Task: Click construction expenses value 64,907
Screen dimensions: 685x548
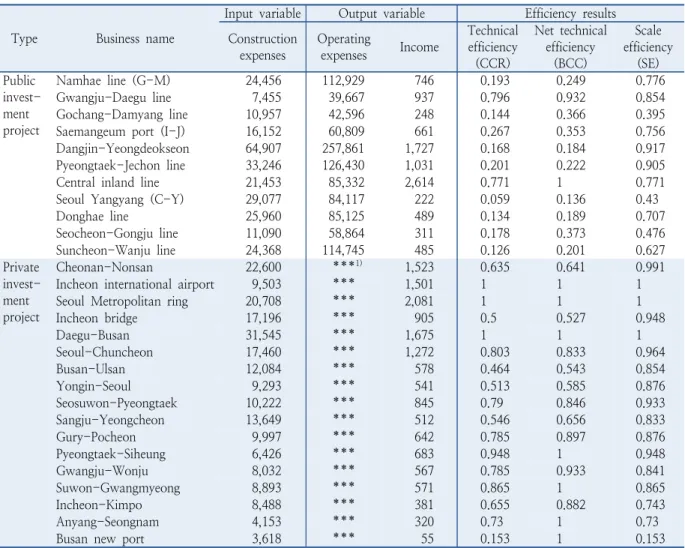Action: click(263, 149)
